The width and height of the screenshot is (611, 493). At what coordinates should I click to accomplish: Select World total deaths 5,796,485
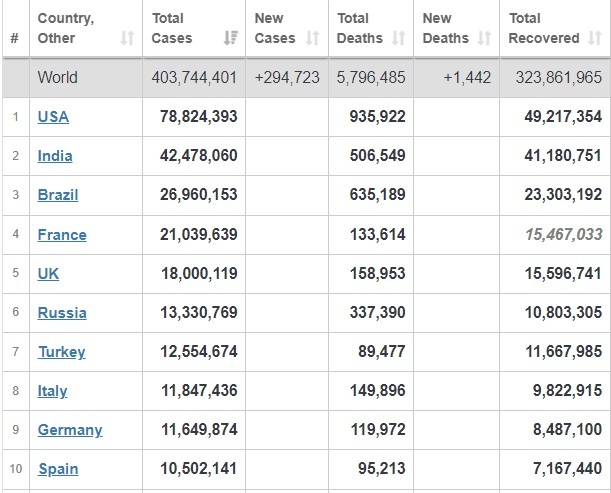pyautogui.click(x=371, y=78)
